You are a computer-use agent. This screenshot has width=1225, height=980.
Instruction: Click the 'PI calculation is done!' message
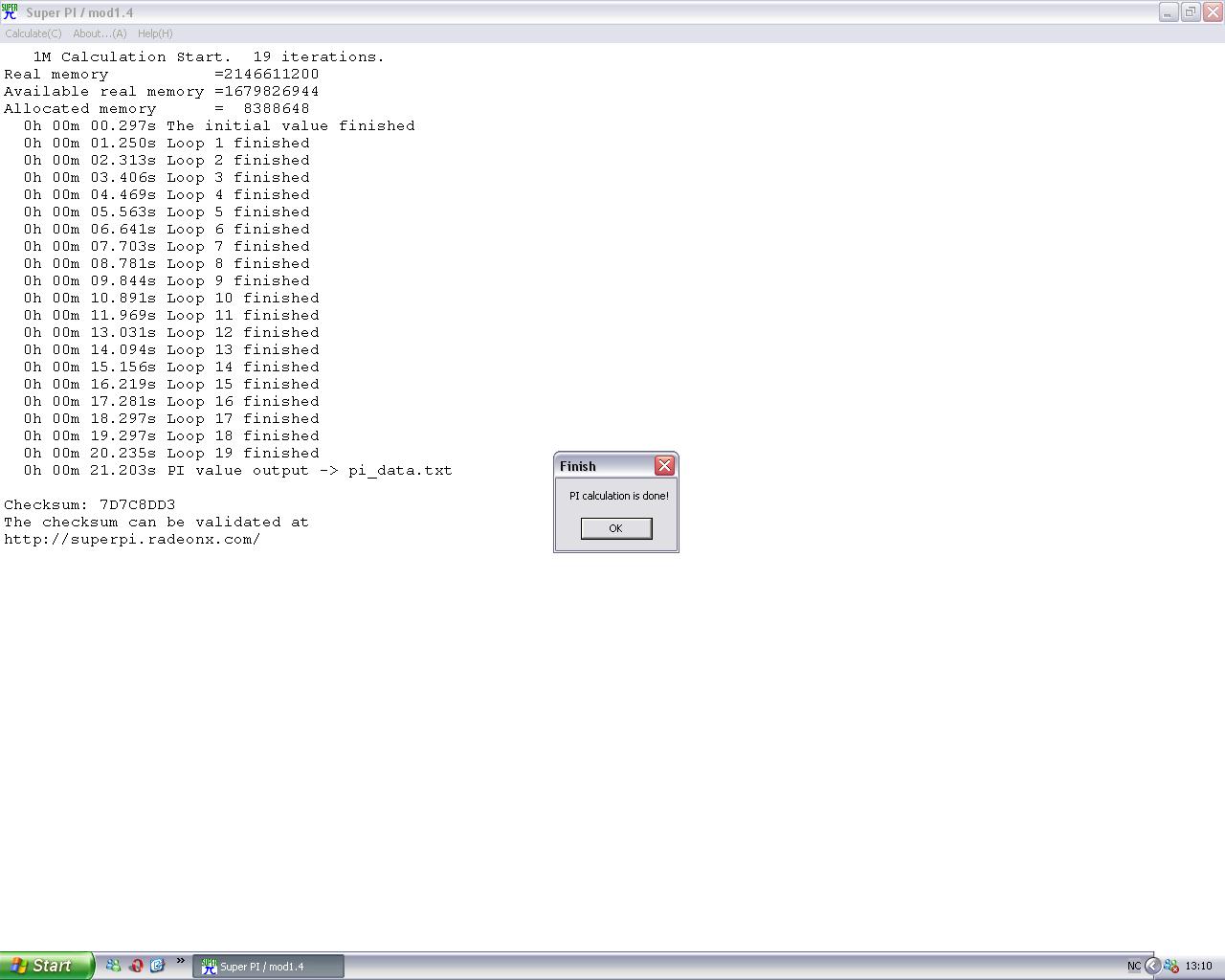[619, 496]
